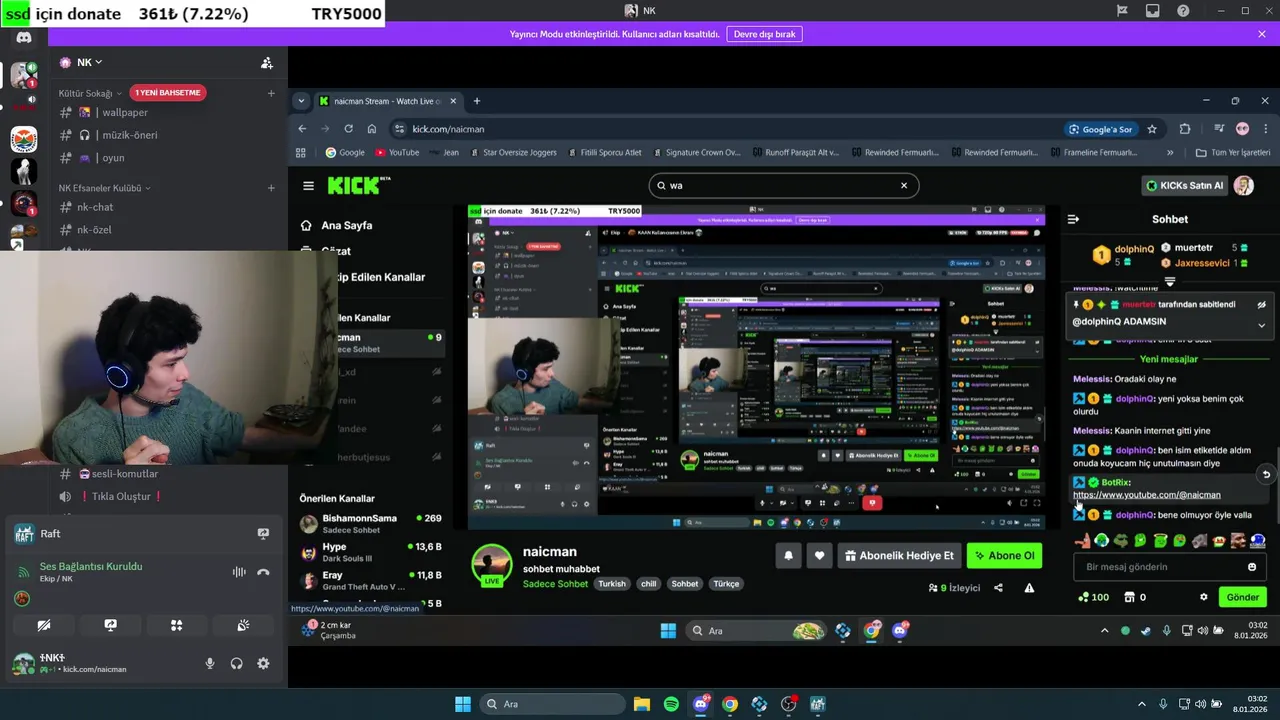Screen dimensions: 1280x720
Task: Click Google'a Sor in the address bar
Action: (x=1100, y=129)
